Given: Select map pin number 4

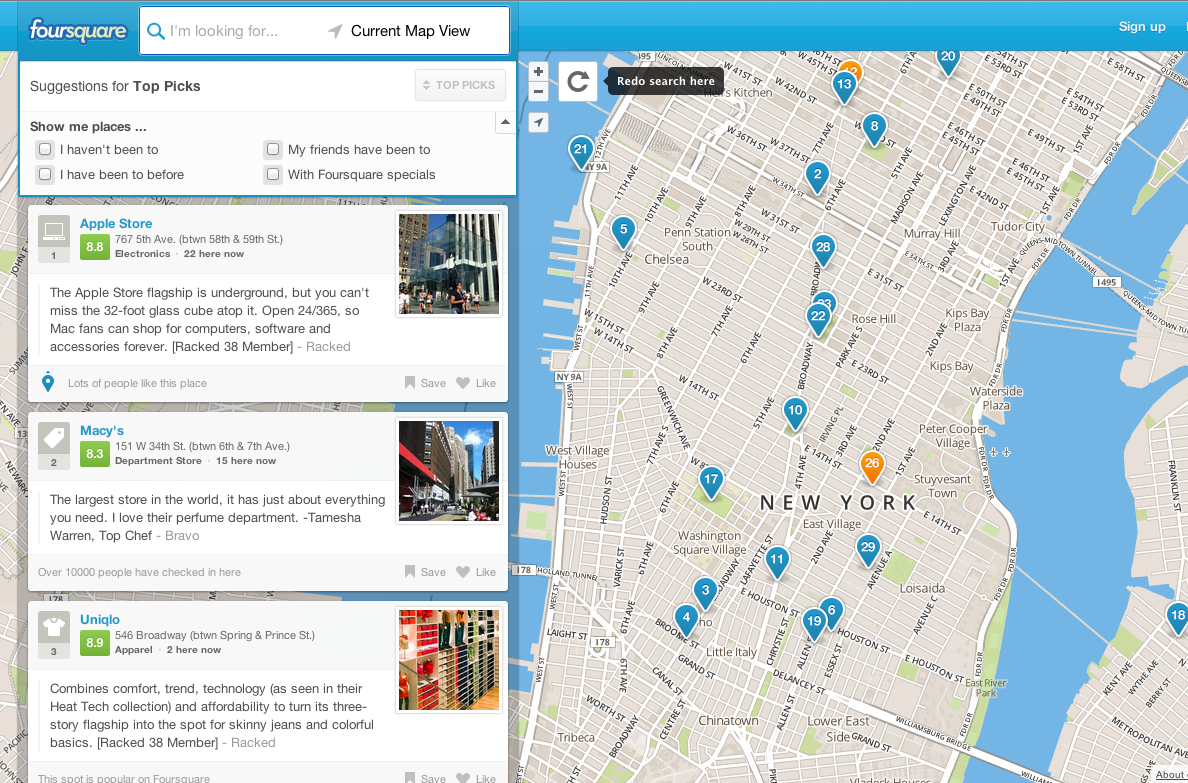Looking at the screenshot, I should pos(686,620).
